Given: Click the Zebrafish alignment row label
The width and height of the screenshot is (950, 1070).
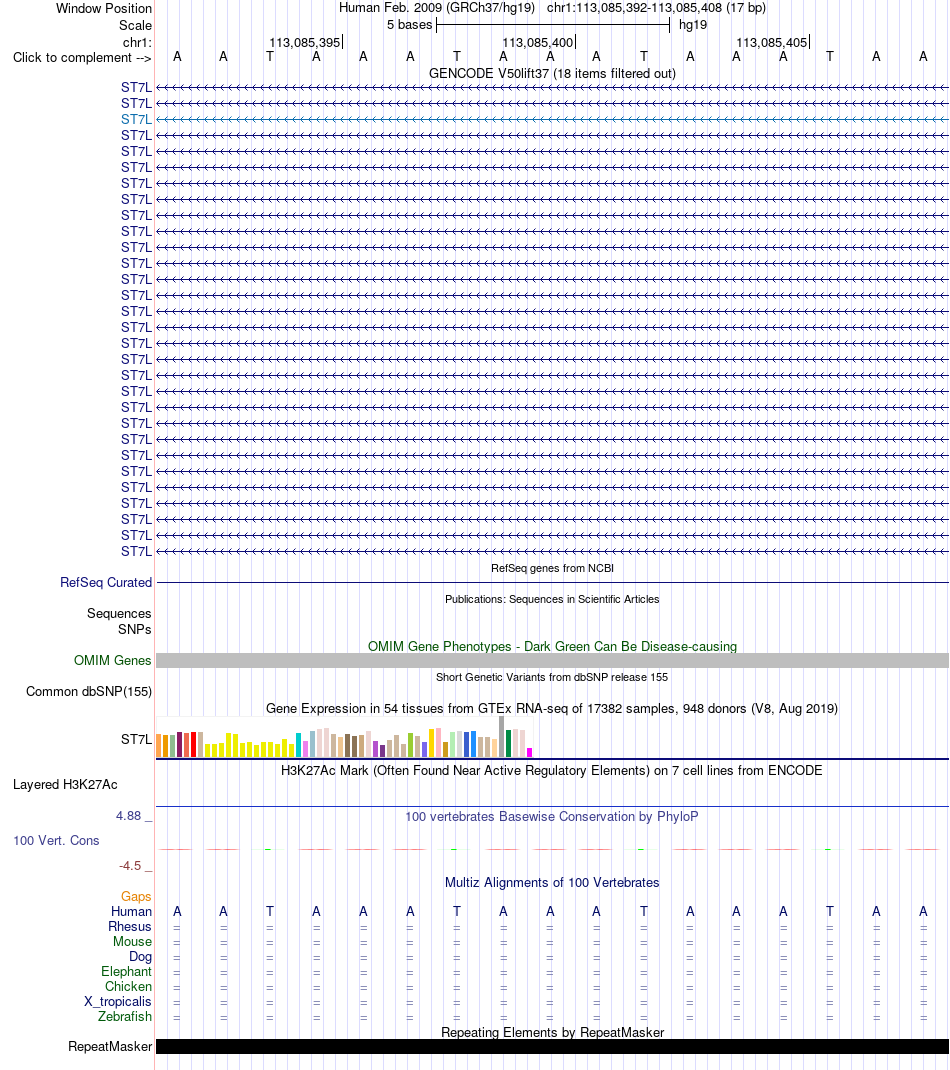Looking at the screenshot, I should (125, 1017).
